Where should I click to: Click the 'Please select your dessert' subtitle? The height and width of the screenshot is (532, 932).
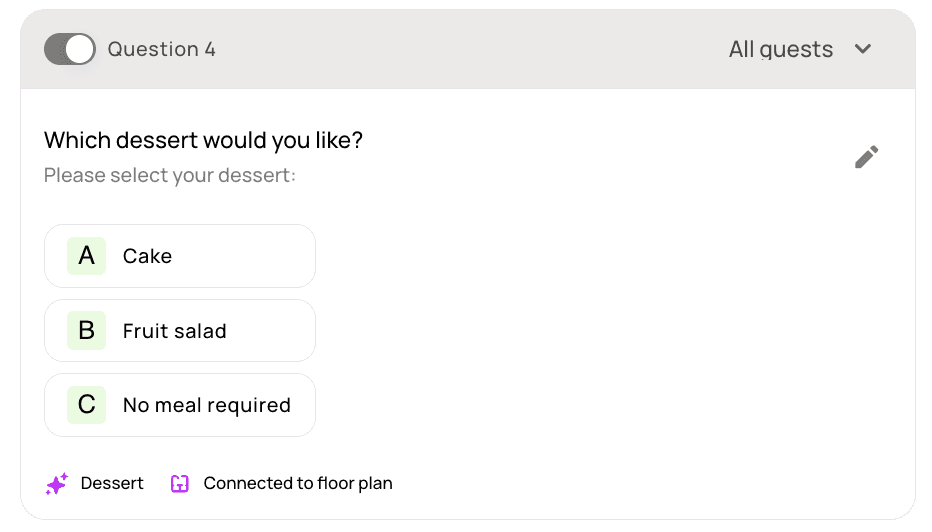170,175
